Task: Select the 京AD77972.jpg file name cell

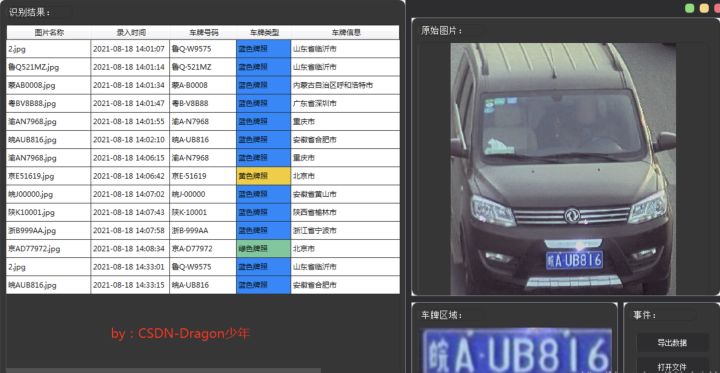Action: 49,249
